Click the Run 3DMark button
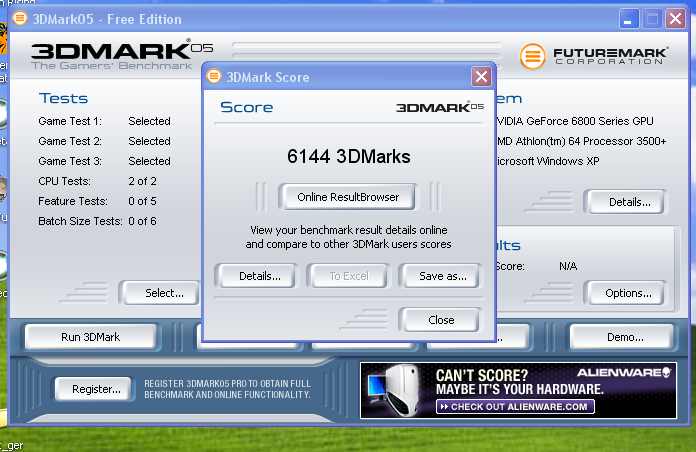This screenshot has height=452, width=696. [91, 337]
